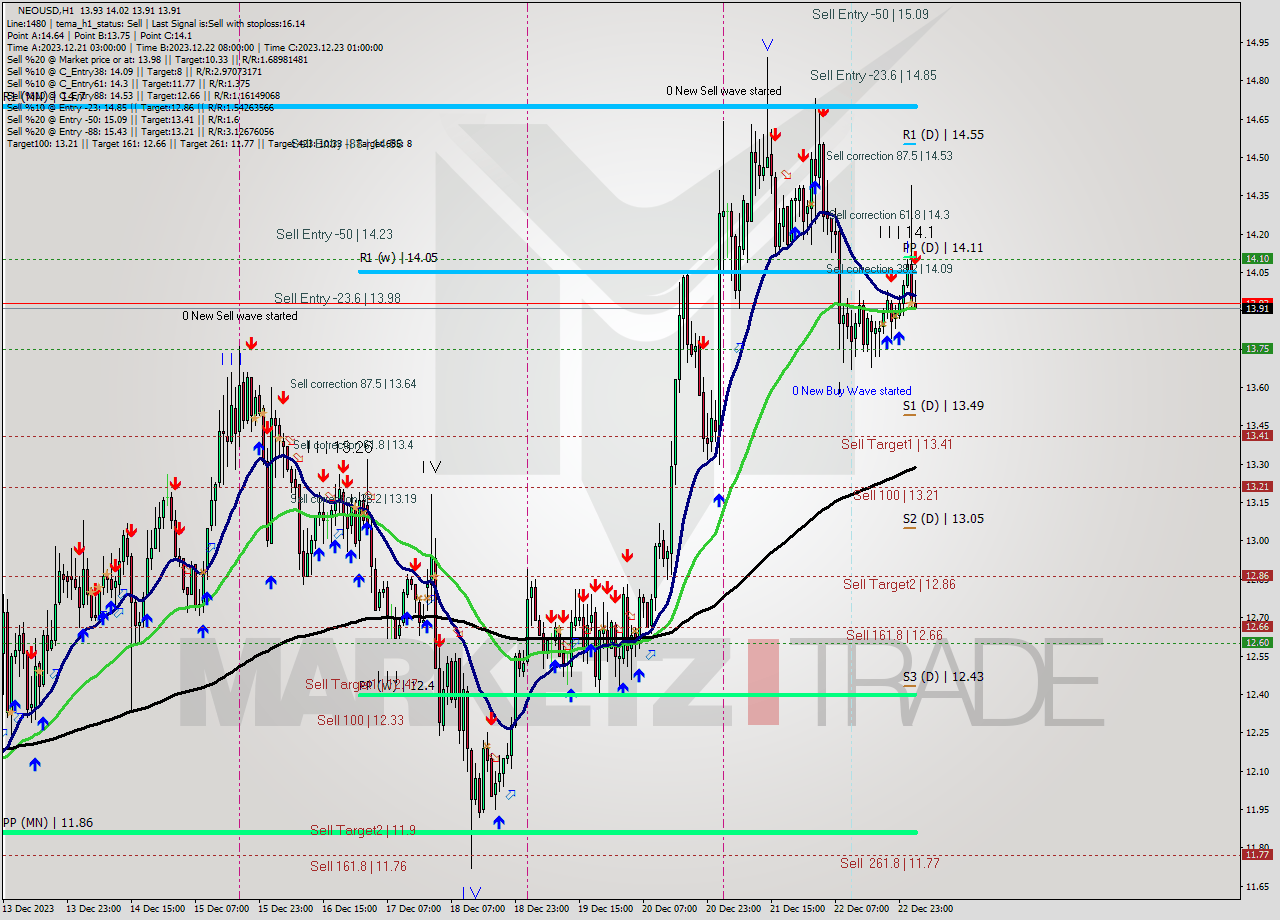Click the 'Sell 161.8 | 12.66' label
The height and width of the screenshot is (920, 1280).
point(894,635)
